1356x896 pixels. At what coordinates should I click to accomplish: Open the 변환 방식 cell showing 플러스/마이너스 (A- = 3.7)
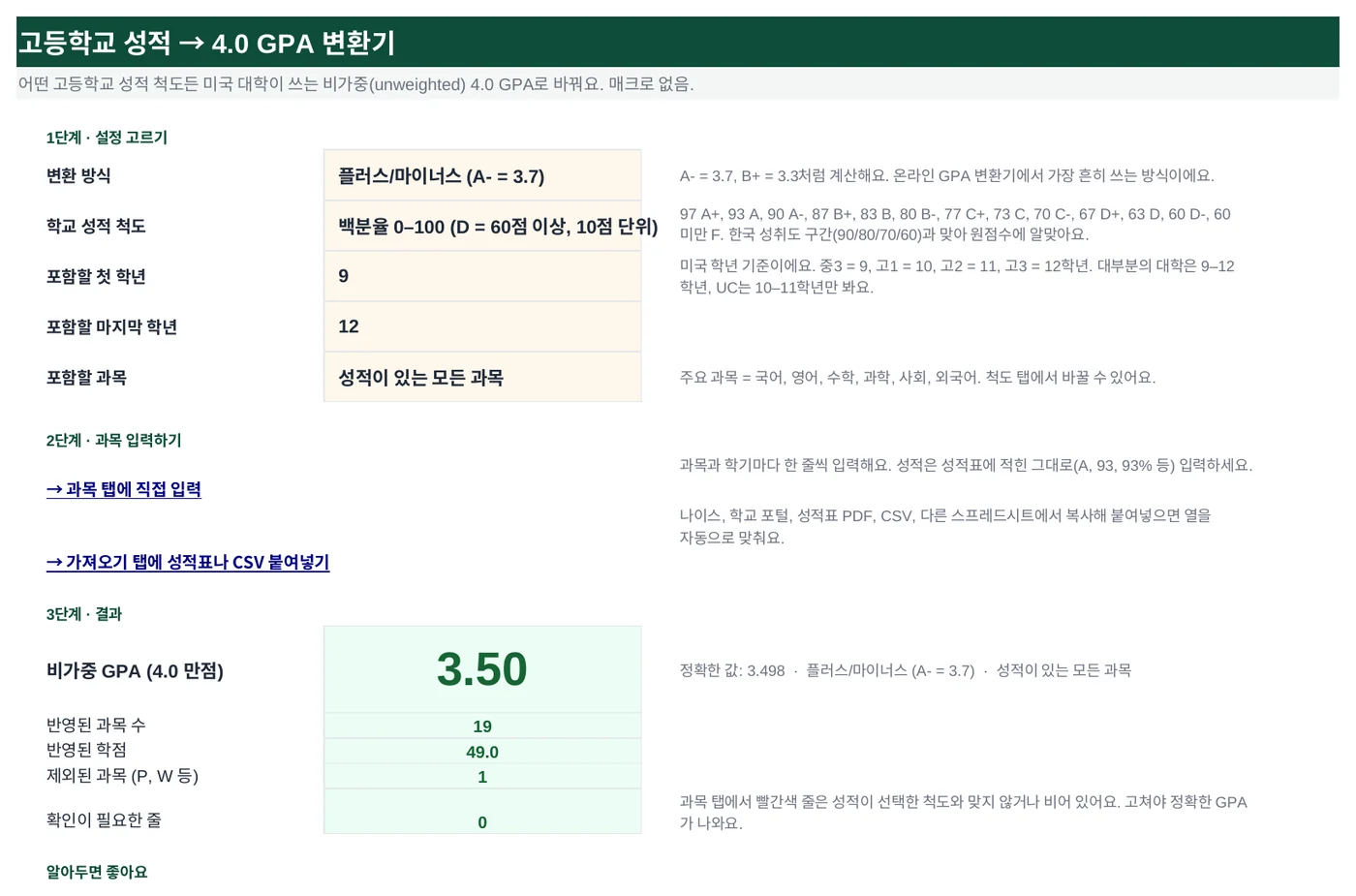482,175
